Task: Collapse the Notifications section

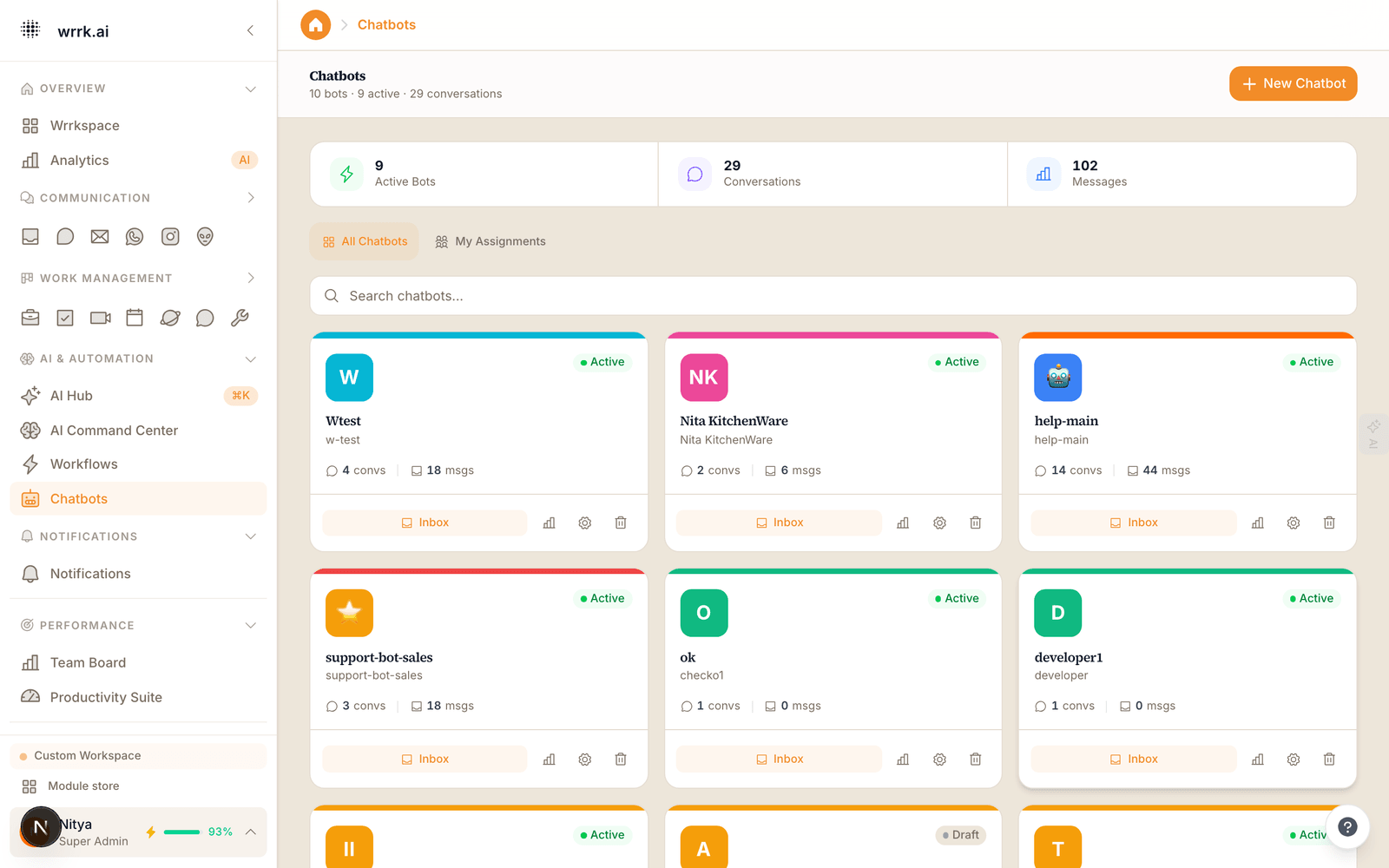Action: tap(250, 536)
